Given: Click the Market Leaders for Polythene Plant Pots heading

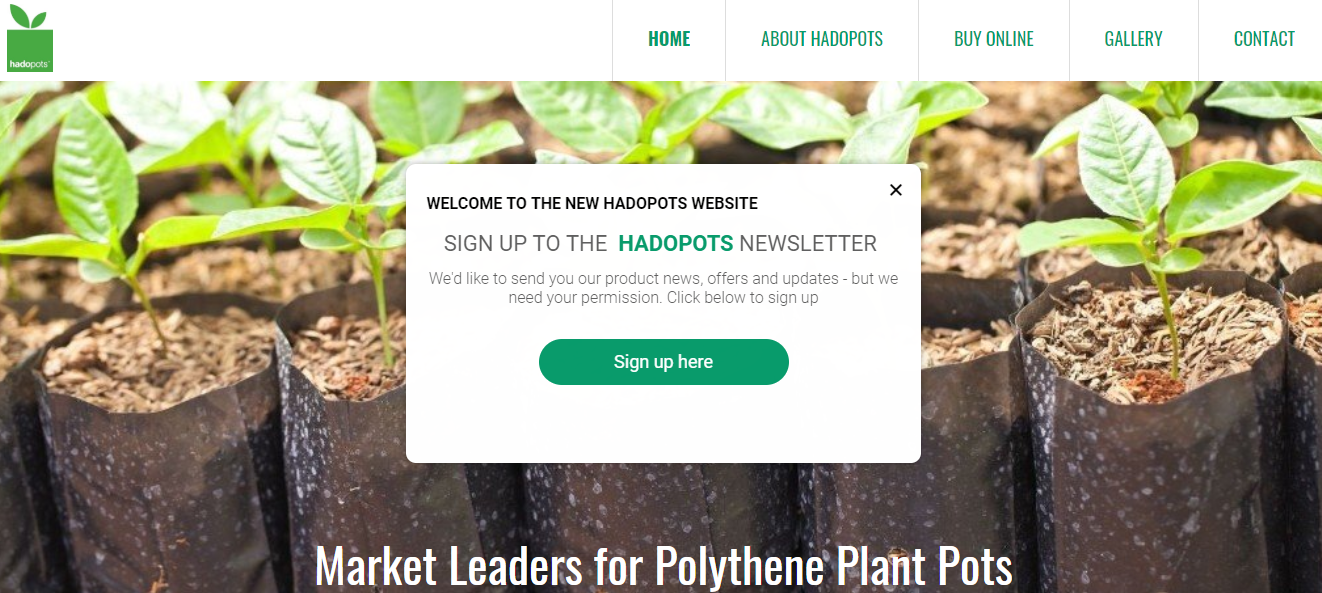Looking at the screenshot, I should 664,566.
